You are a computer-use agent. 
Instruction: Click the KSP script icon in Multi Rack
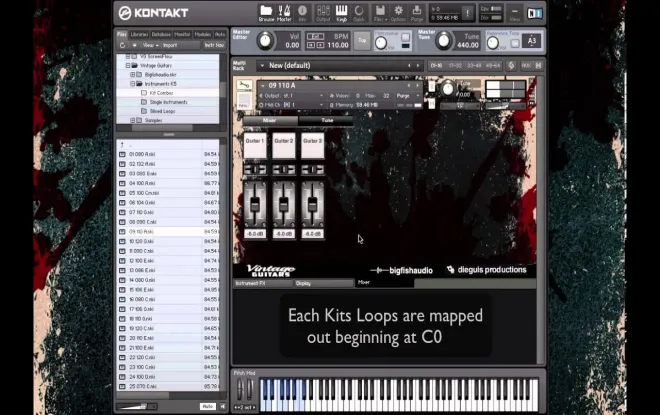point(511,66)
